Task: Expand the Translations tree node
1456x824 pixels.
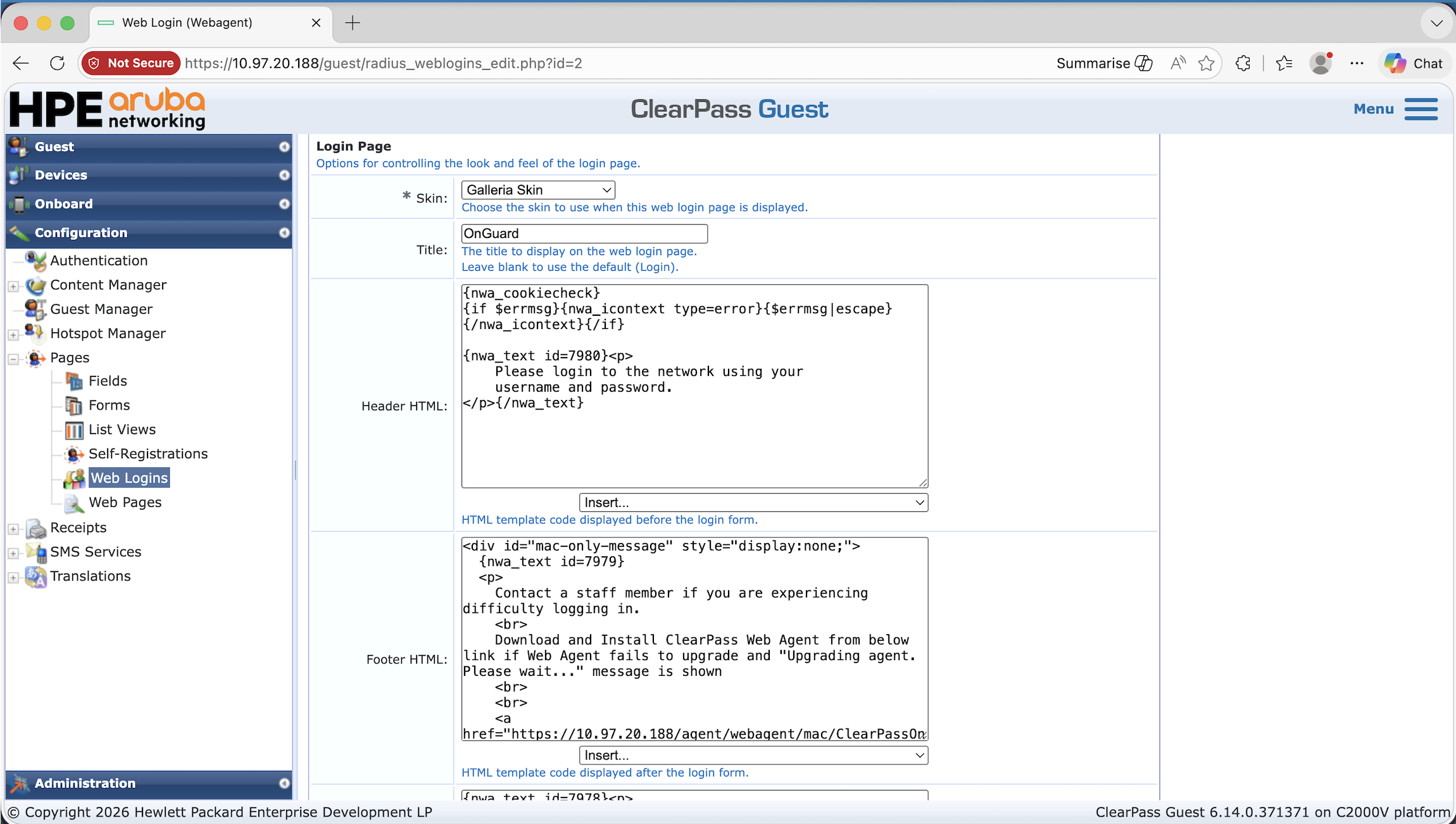Action: click(x=13, y=577)
